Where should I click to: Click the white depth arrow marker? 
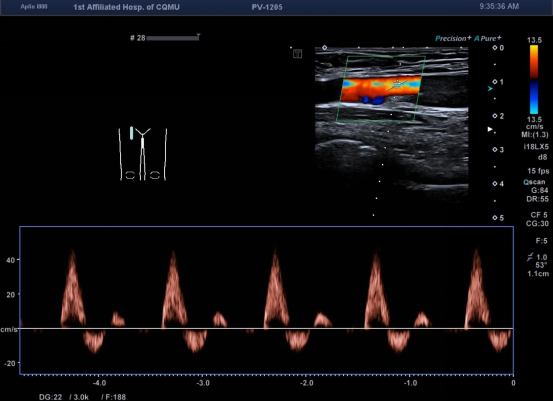click(490, 129)
